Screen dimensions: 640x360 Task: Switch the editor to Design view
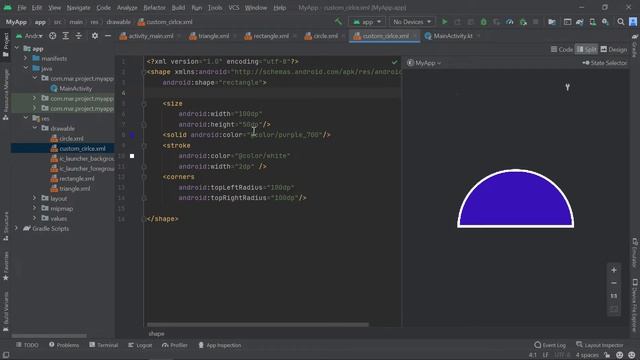coord(613,49)
